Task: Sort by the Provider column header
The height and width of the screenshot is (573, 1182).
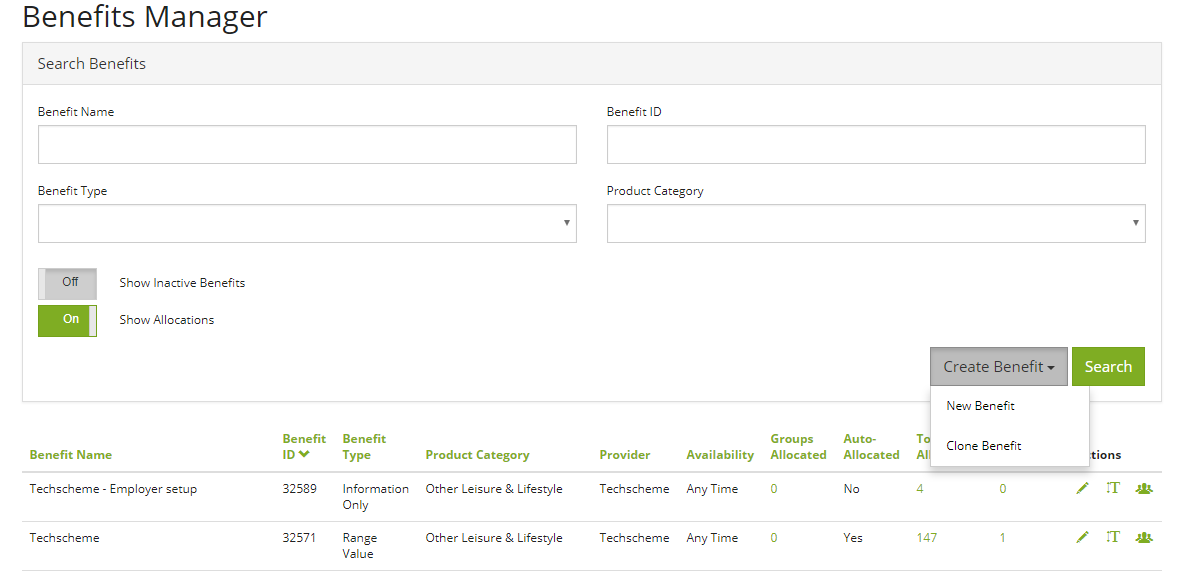Action: coord(625,455)
